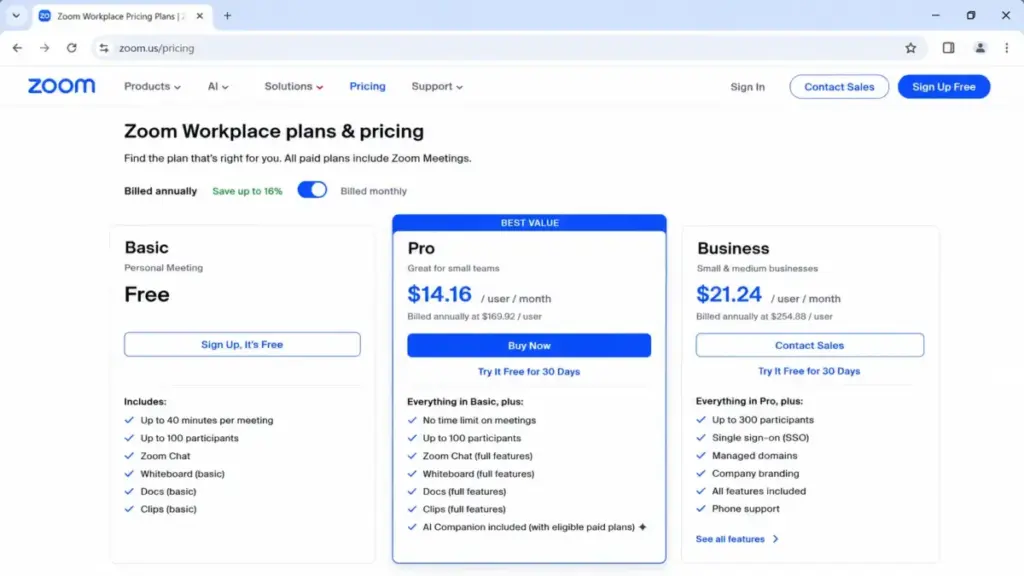The image size is (1024, 576).
Task: Expand the Support menu
Action: click(437, 86)
